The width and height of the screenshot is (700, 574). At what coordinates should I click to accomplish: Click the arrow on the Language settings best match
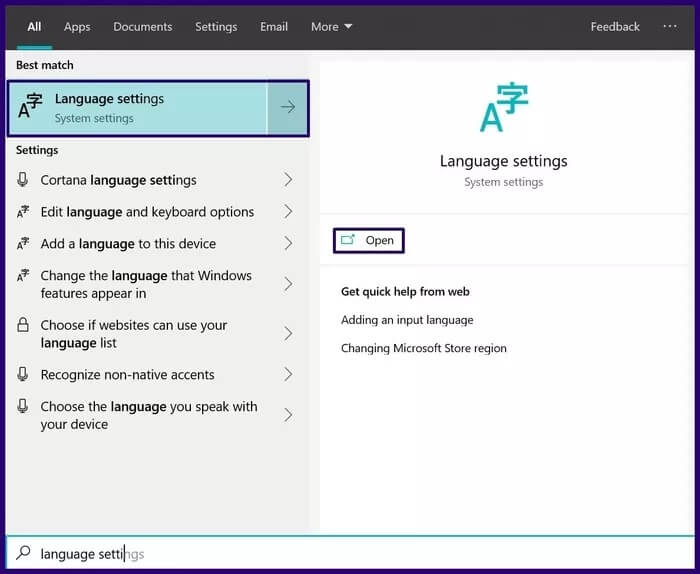pyautogui.click(x=288, y=107)
